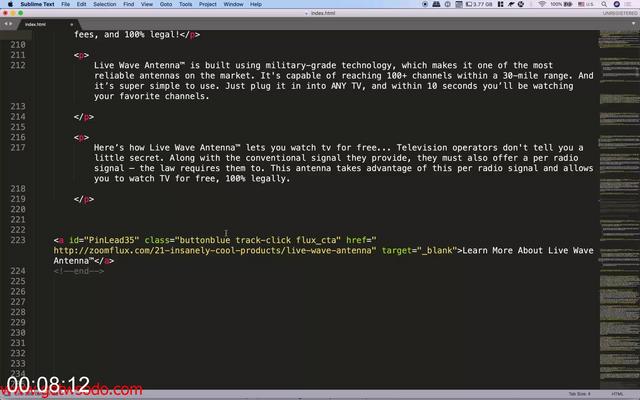
Task: Click line number 223 in gutter
Action: click(x=18, y=240)
